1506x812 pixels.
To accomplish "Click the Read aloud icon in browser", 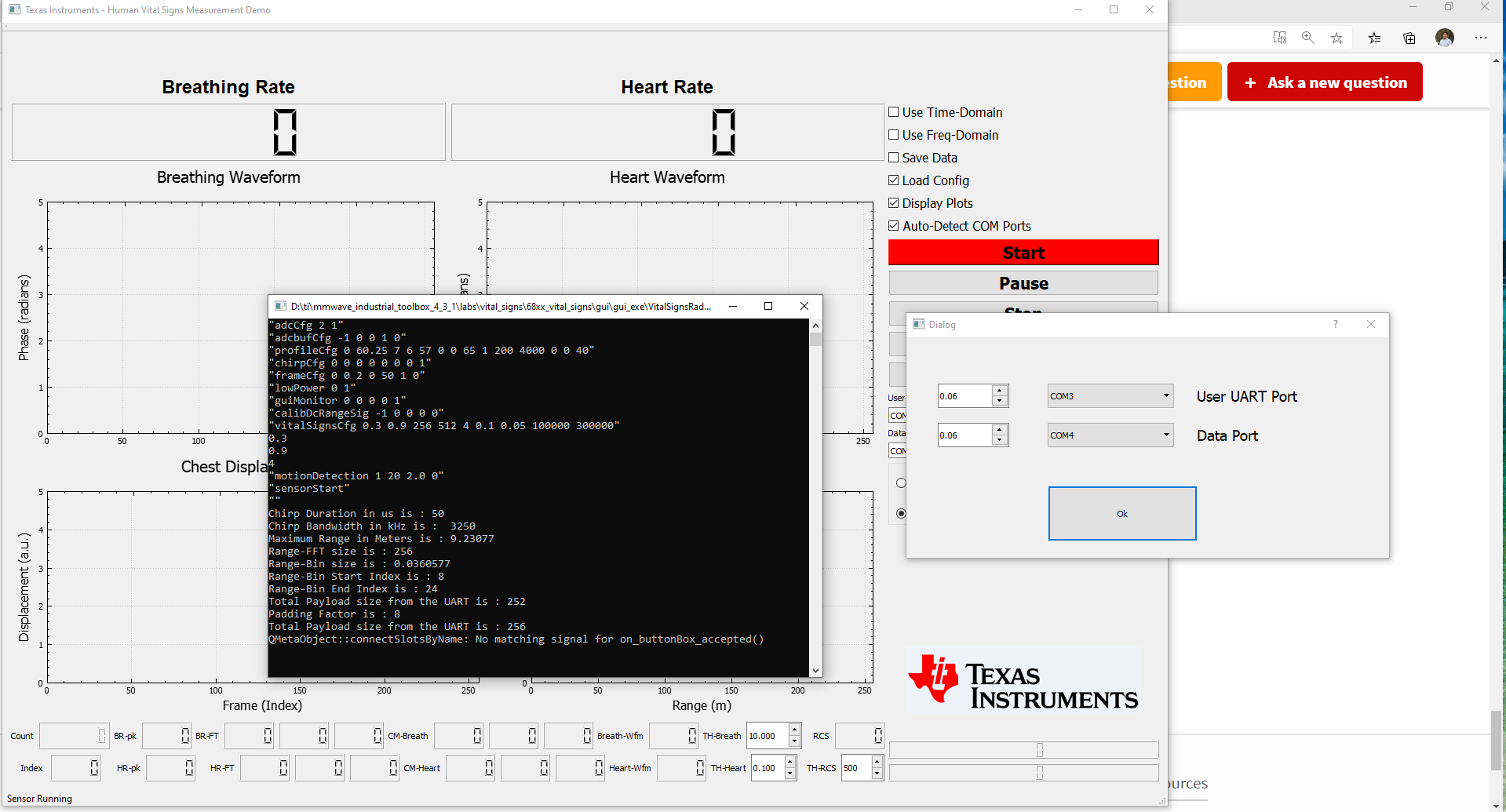I will [1279, 38].
